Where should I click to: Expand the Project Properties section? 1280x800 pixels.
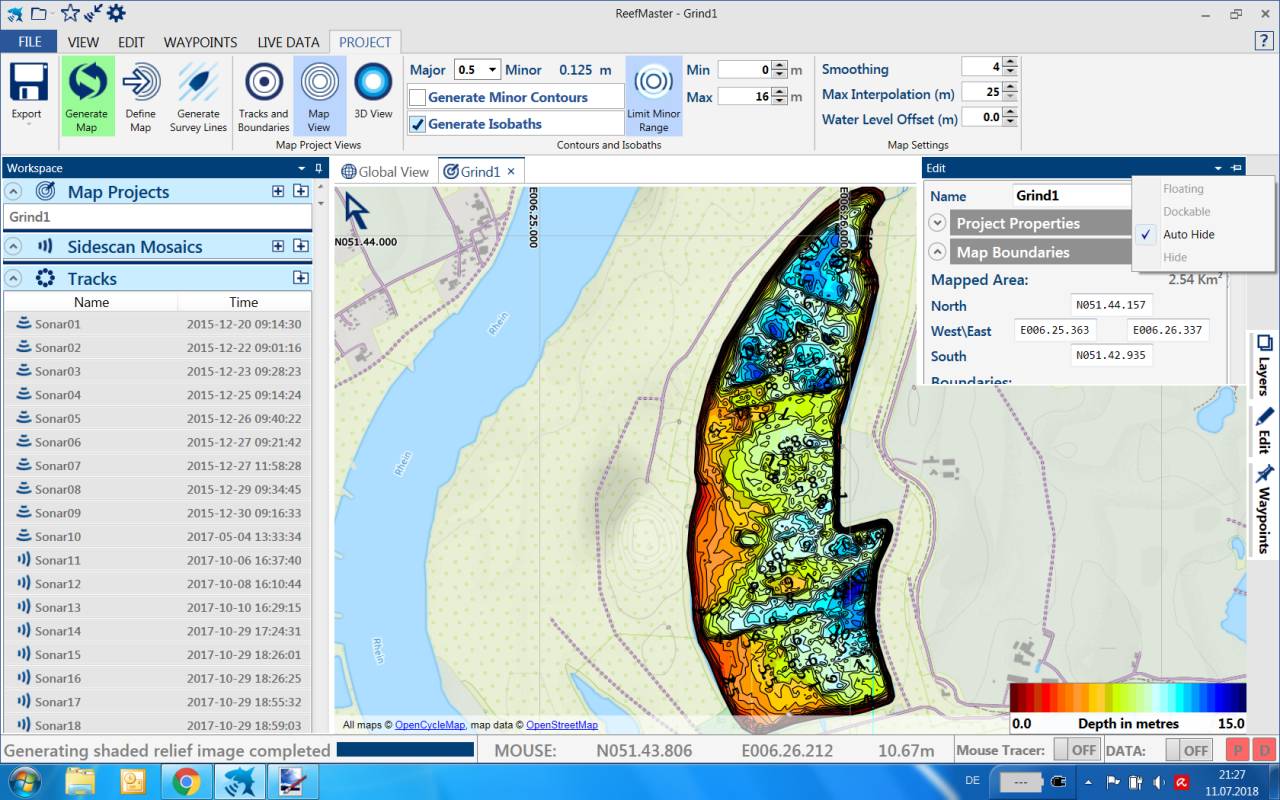click(938, 223)
